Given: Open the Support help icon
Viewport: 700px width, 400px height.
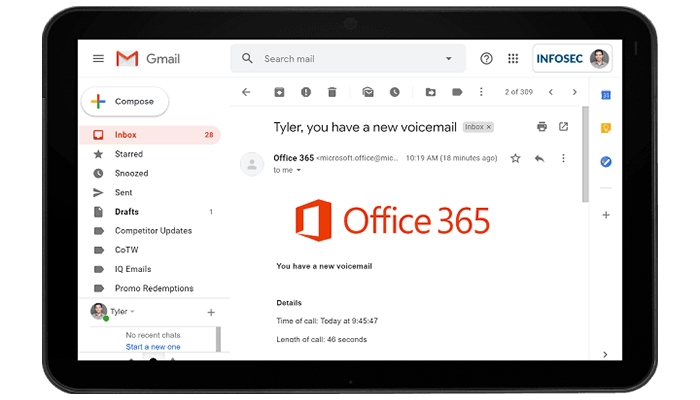Looking at the screenshot, I should [x=486, y=58].
